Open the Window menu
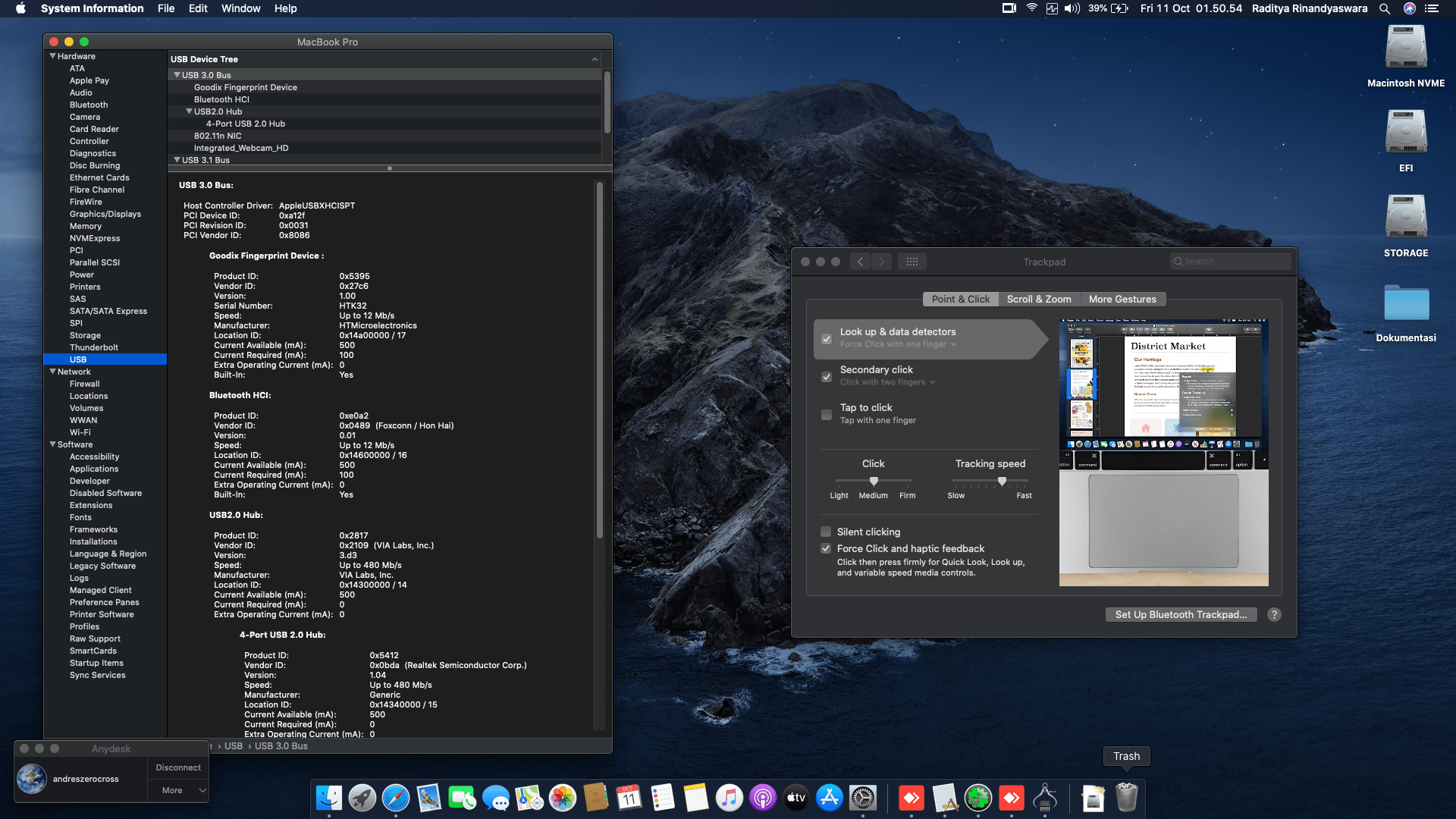Screen dimensions: 1456x819 (x=240, y=8)
